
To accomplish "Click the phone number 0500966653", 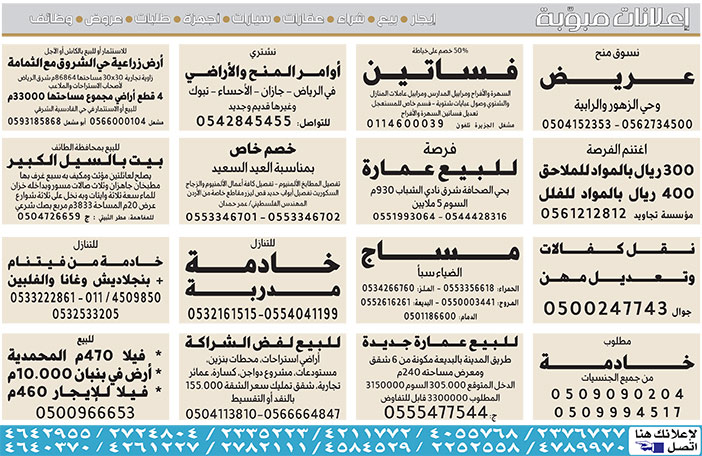I will coord(85,412).
